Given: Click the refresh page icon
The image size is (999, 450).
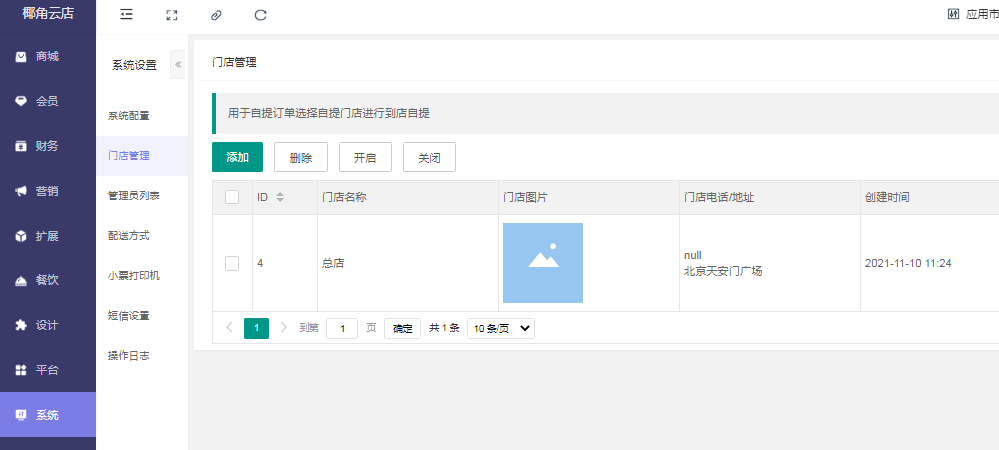Looking at the screenshot, I should [261, 15].
